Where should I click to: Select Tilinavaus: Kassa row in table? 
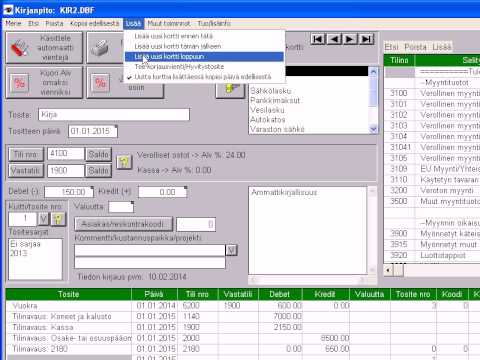[x=243, y=327]
